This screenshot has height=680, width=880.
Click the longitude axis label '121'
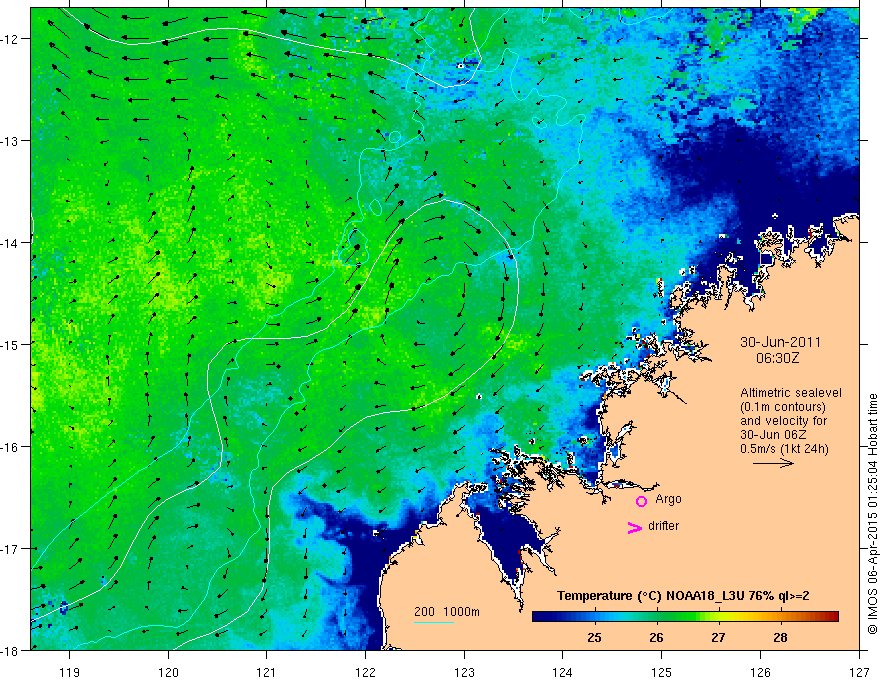point(267,672)
